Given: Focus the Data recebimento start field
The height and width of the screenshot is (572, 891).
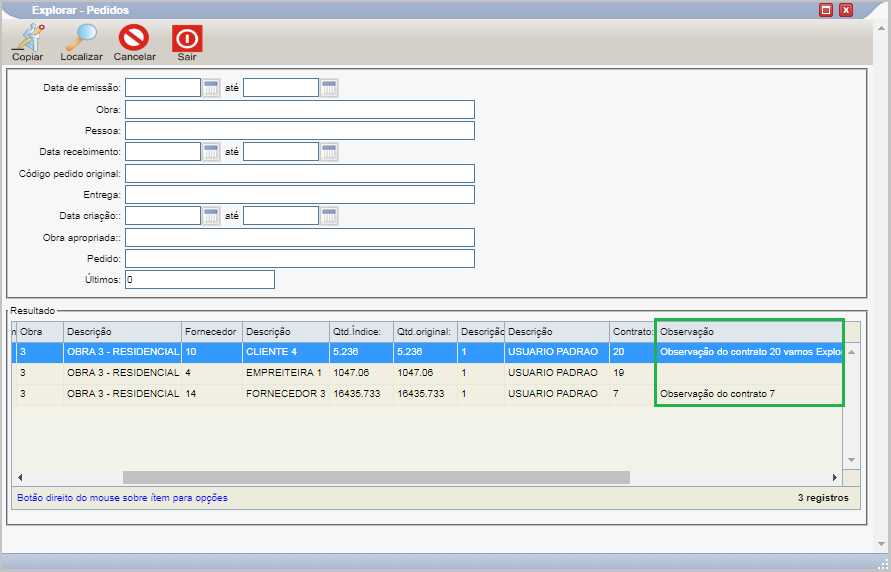Looking at the screenshot, I should (163, 152).
